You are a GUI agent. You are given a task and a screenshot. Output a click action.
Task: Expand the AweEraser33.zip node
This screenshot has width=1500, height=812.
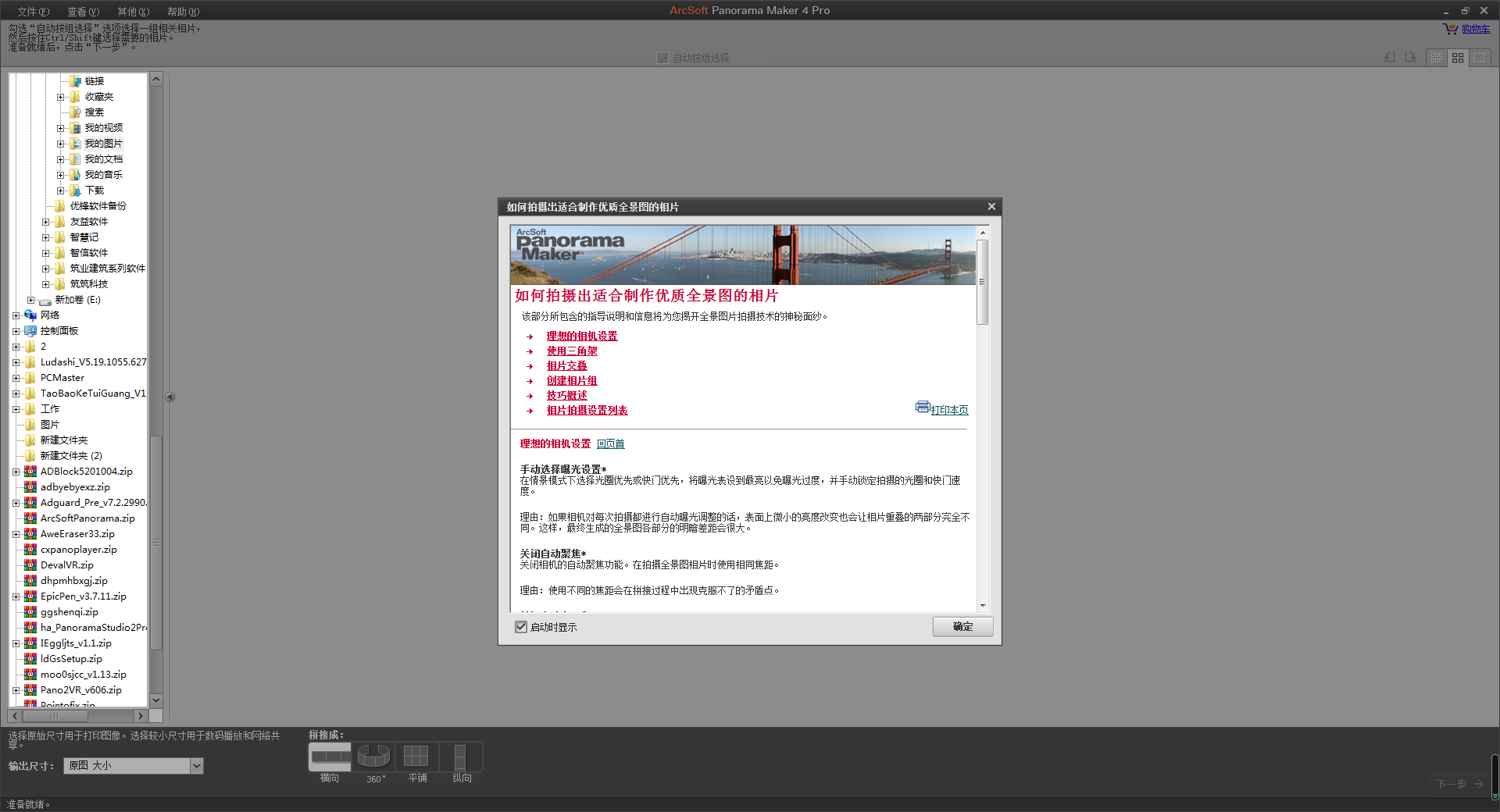pos(16,534)
